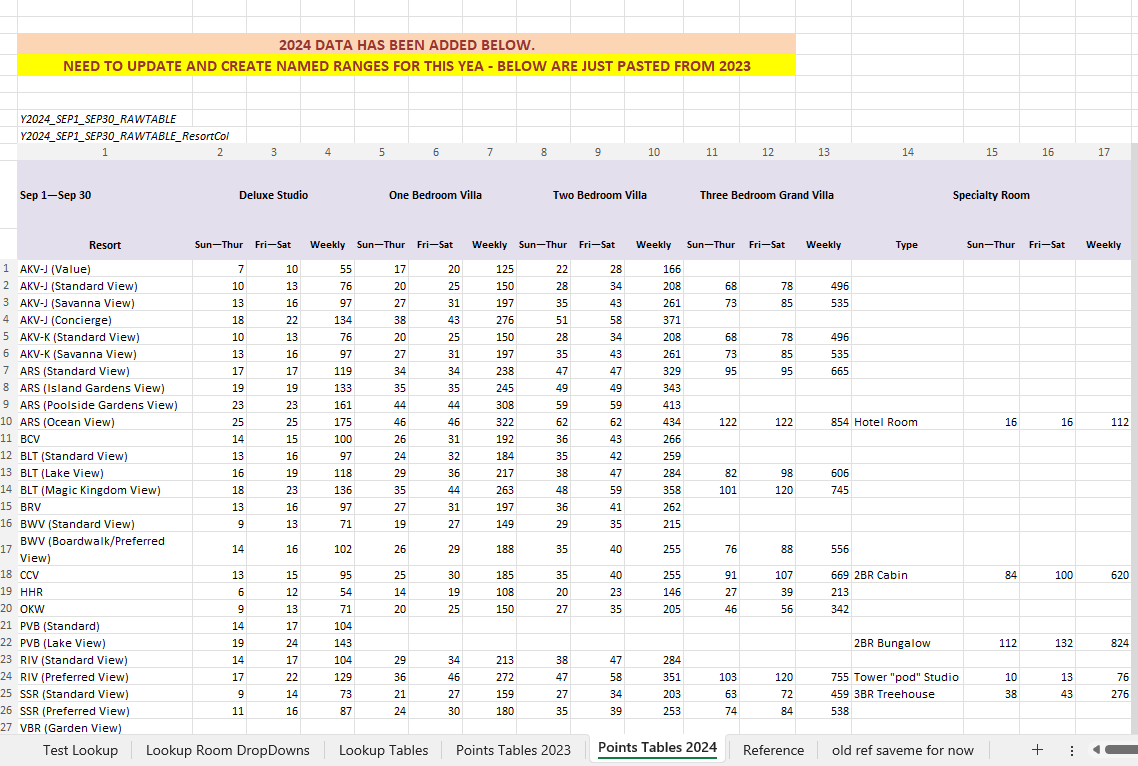Click the 'Specialty Room' header cell
This screenshot has width=1138, height=766.
pos(990,195)
